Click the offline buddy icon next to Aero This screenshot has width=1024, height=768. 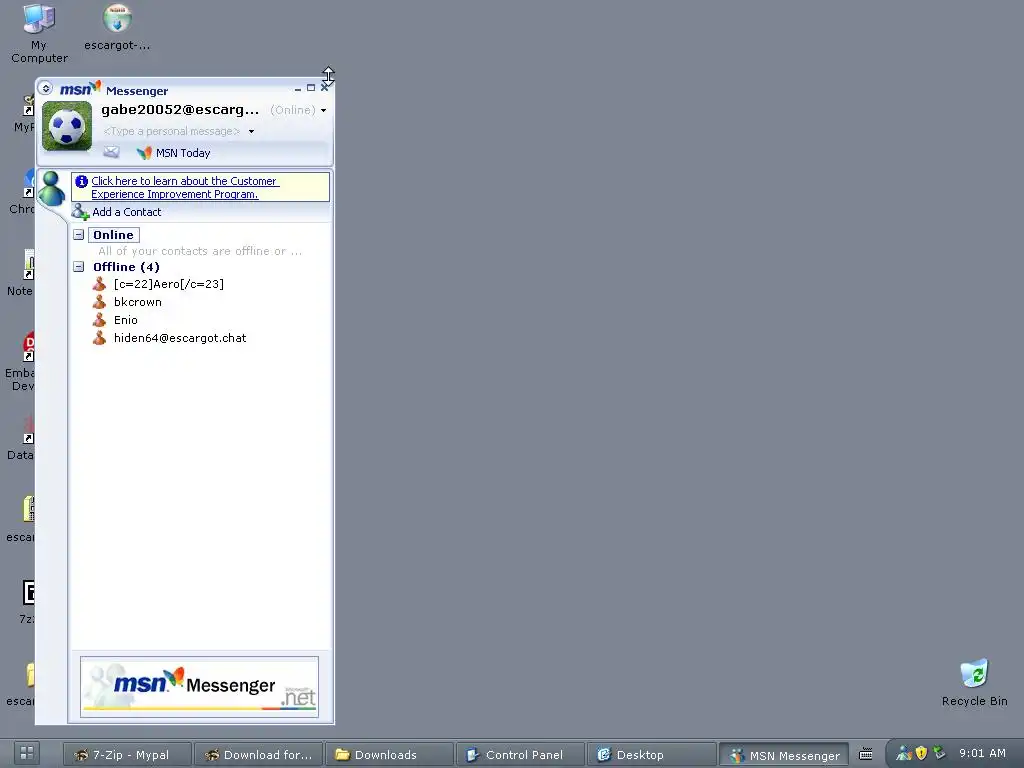tap(99, 283)
